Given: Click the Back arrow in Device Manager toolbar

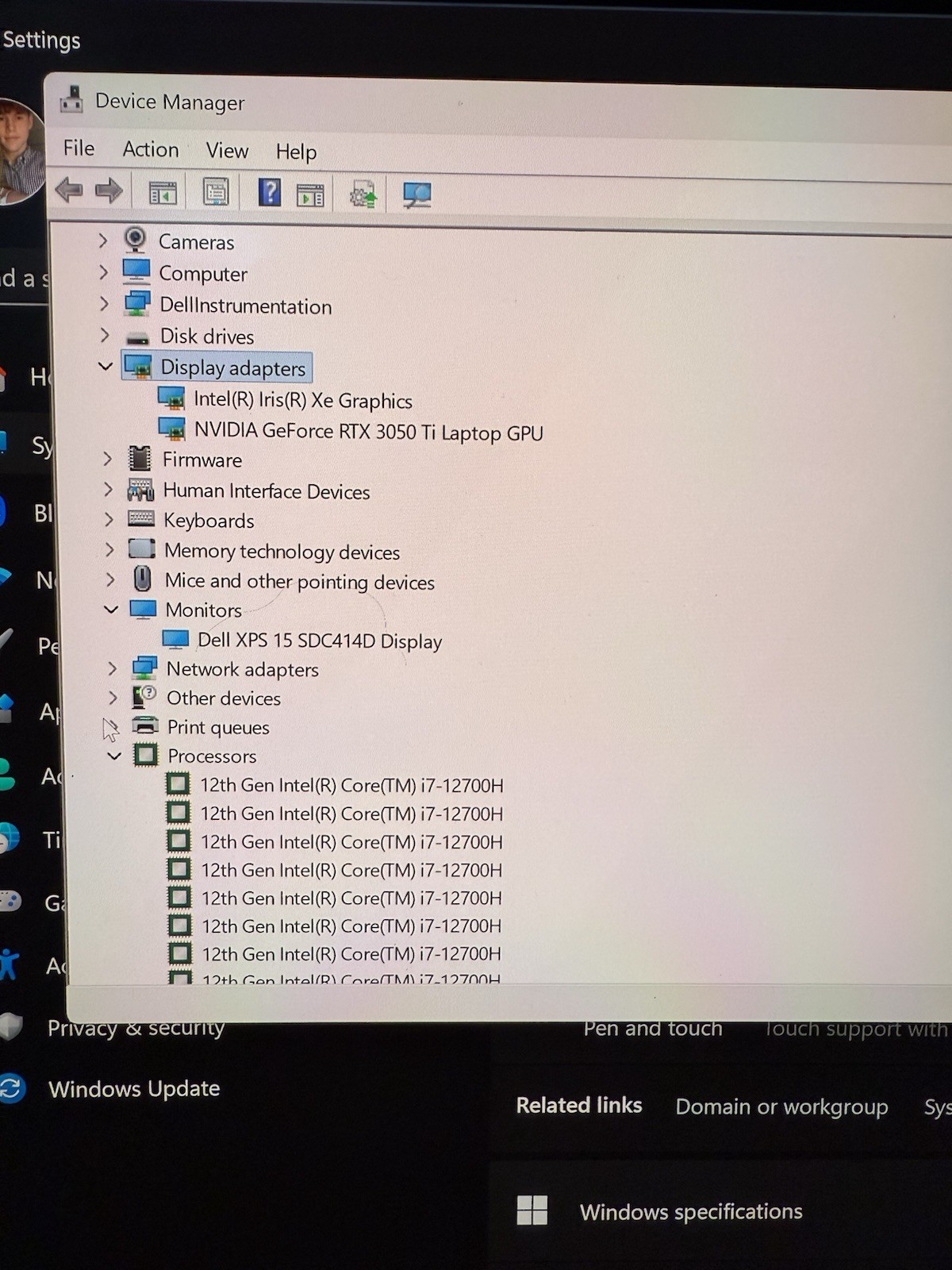Looking at the screenshot, I should coord(69,190).
